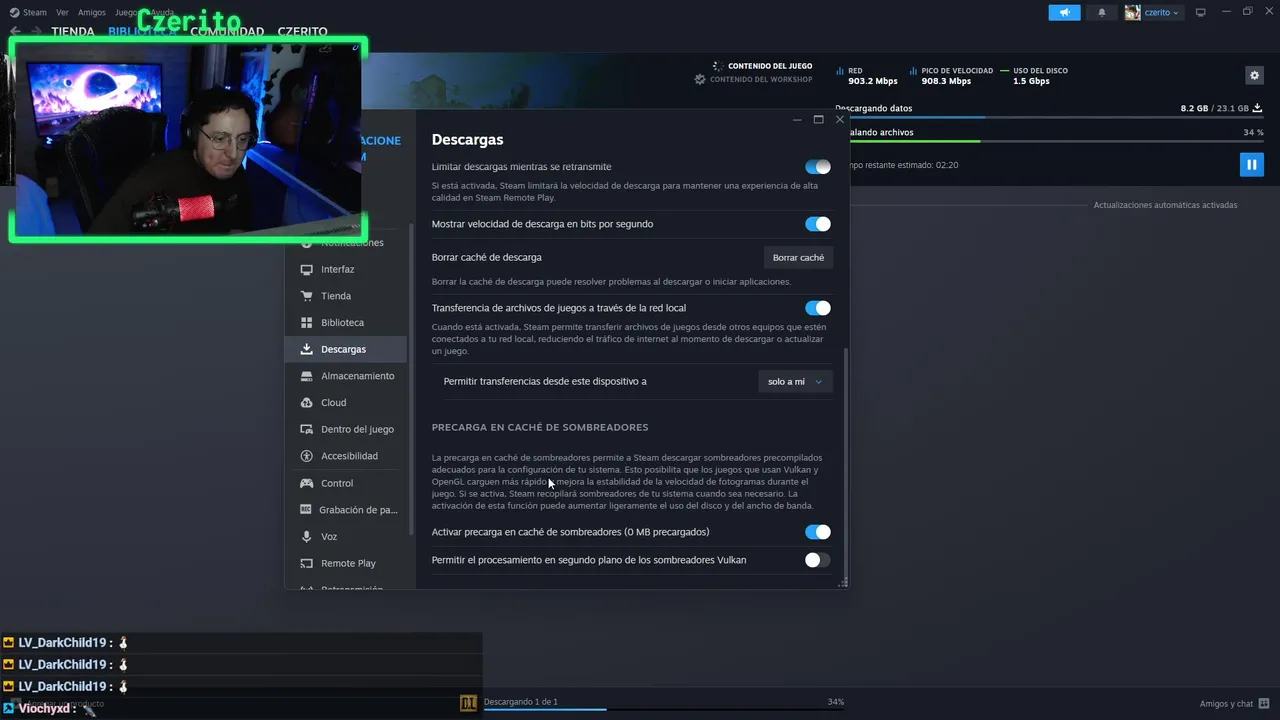Click the Remote Play screen icon
The width and height of the screenshot is (1280, 720).
pos(306,563)
